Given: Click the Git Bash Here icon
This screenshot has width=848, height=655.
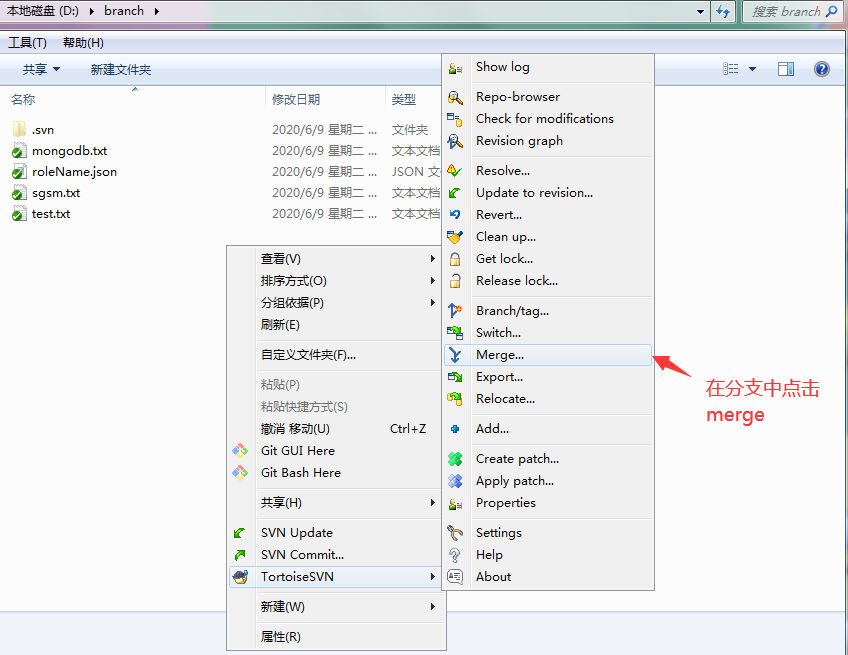Looking at the screenshot, I should coord(240,473).
